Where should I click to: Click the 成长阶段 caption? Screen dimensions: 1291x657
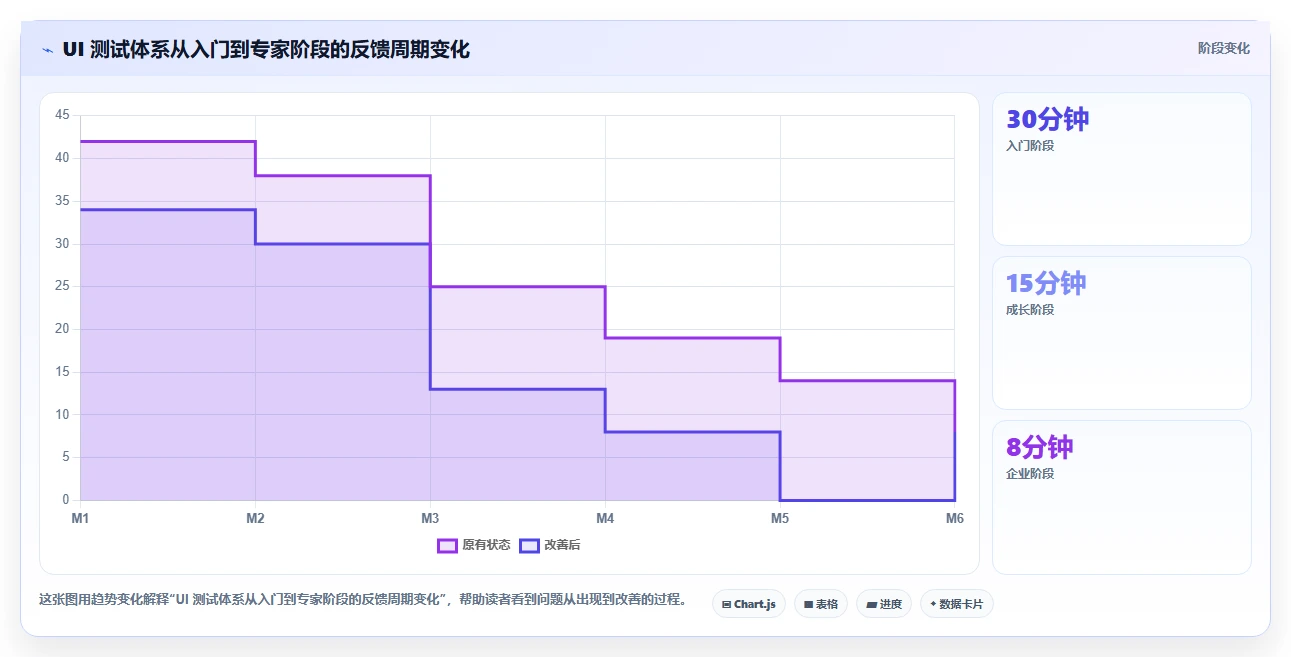pyautogui.click(x=1030, y=310)
